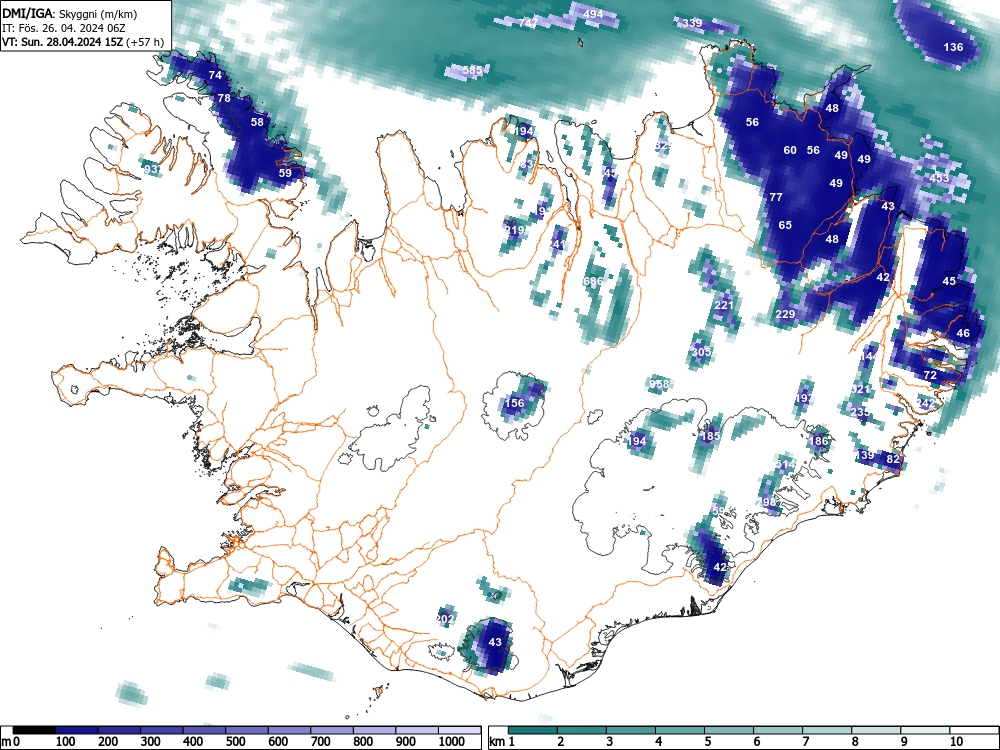Click the 'm 0' label on the legend
Viewport: 1000px width, 750px height.
11,741
